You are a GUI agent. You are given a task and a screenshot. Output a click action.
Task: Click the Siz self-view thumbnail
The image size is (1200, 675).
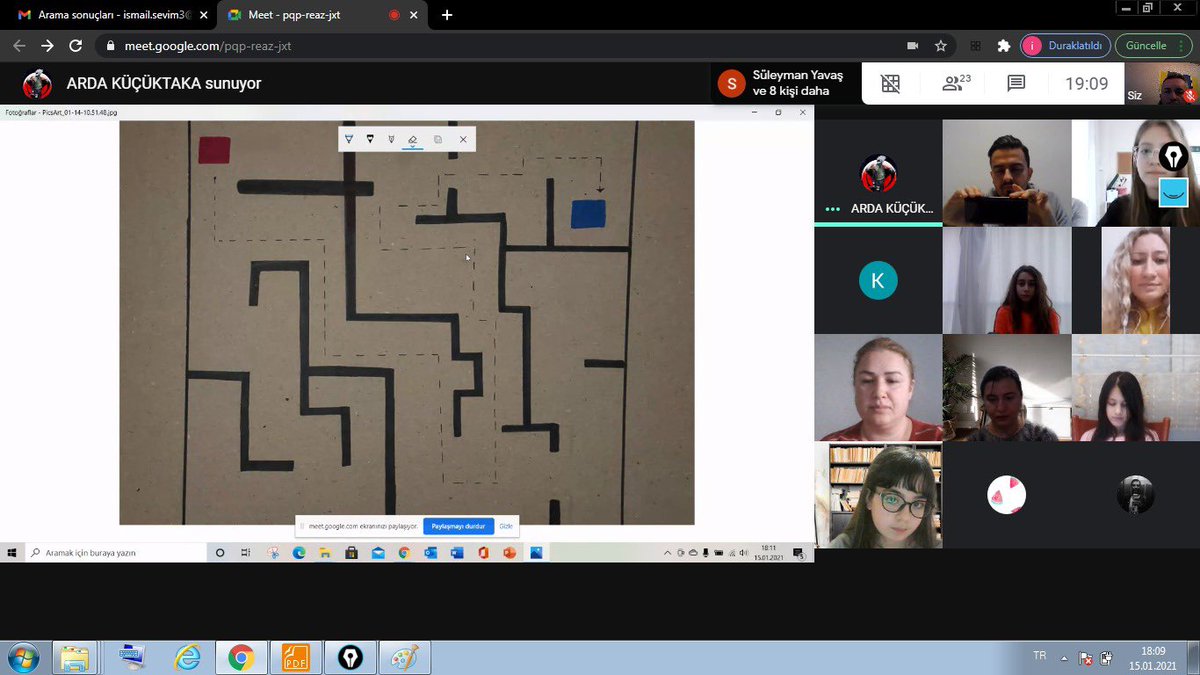(x=1163, y=84)
